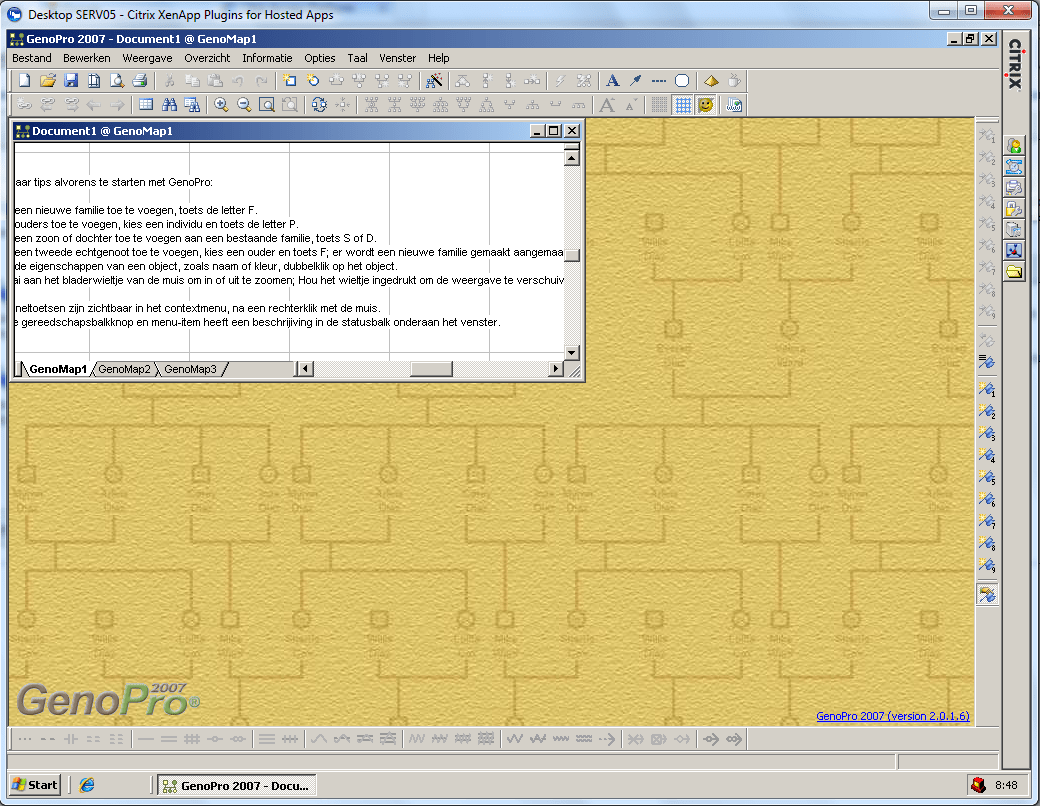The height and width of the screenshot is (806, 1040).
Task: Toggle the grid display button
Action: [x=682, y=105]
